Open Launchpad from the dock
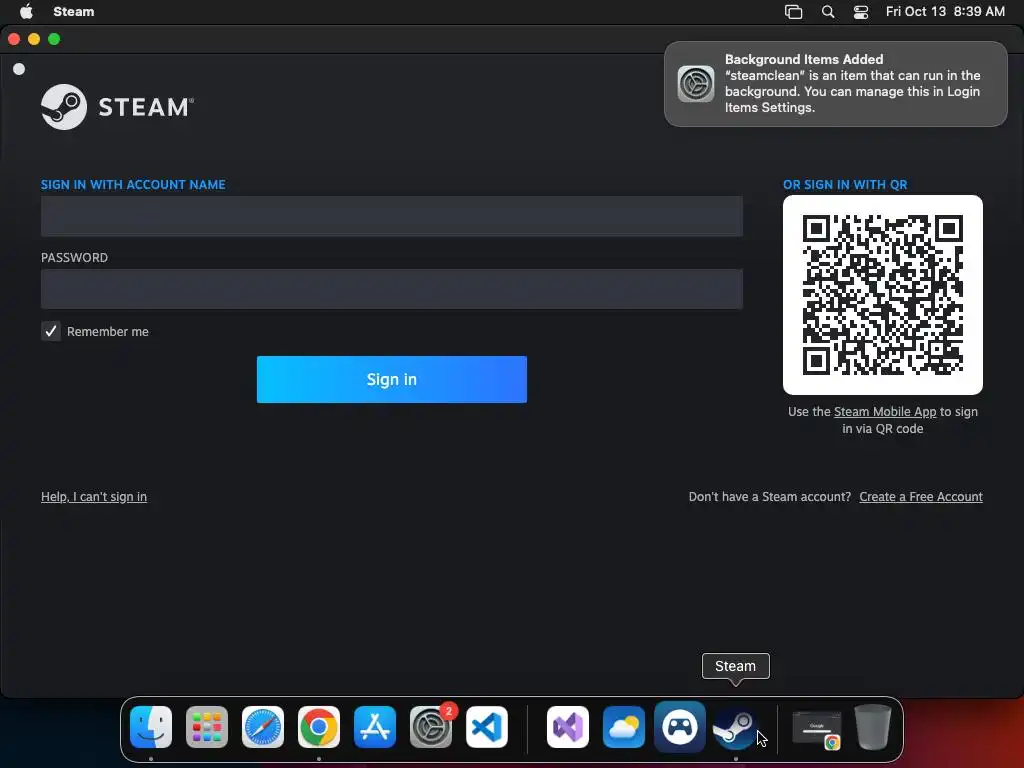1024x768 pixels. tap(207, 727)
